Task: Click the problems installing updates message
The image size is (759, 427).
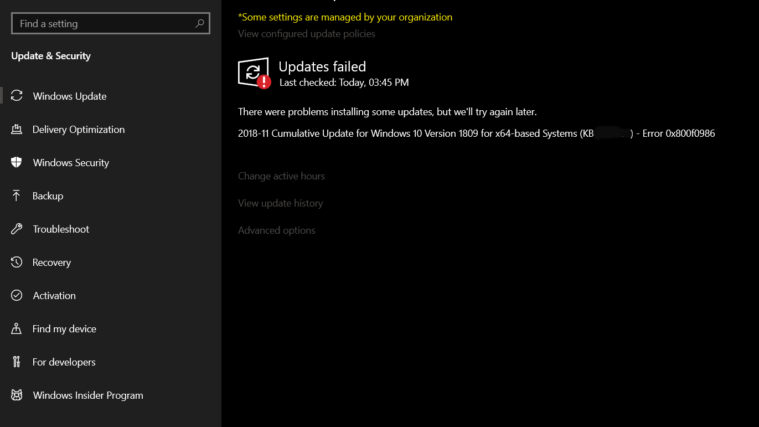Action: tap(387, 112)
